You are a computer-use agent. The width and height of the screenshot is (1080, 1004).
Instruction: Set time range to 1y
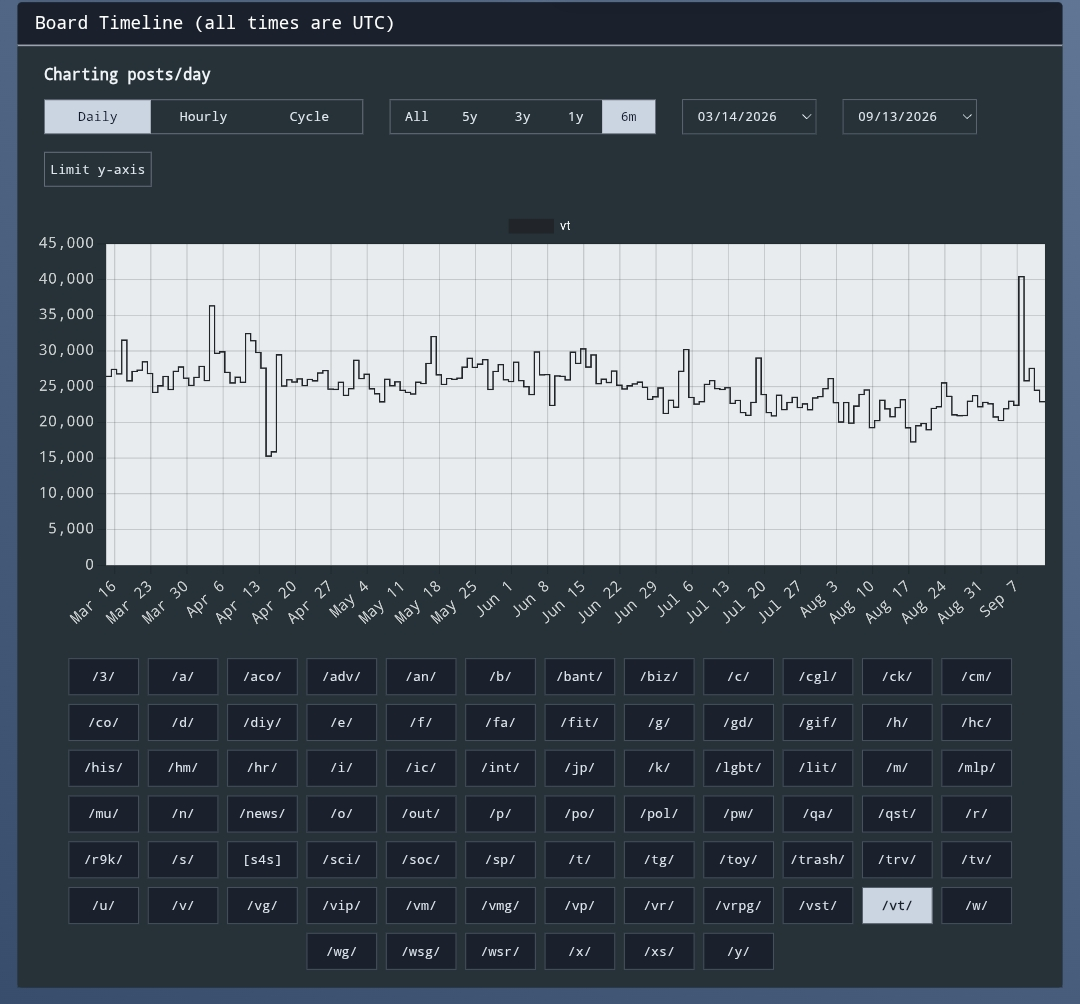tap(576, 117)
